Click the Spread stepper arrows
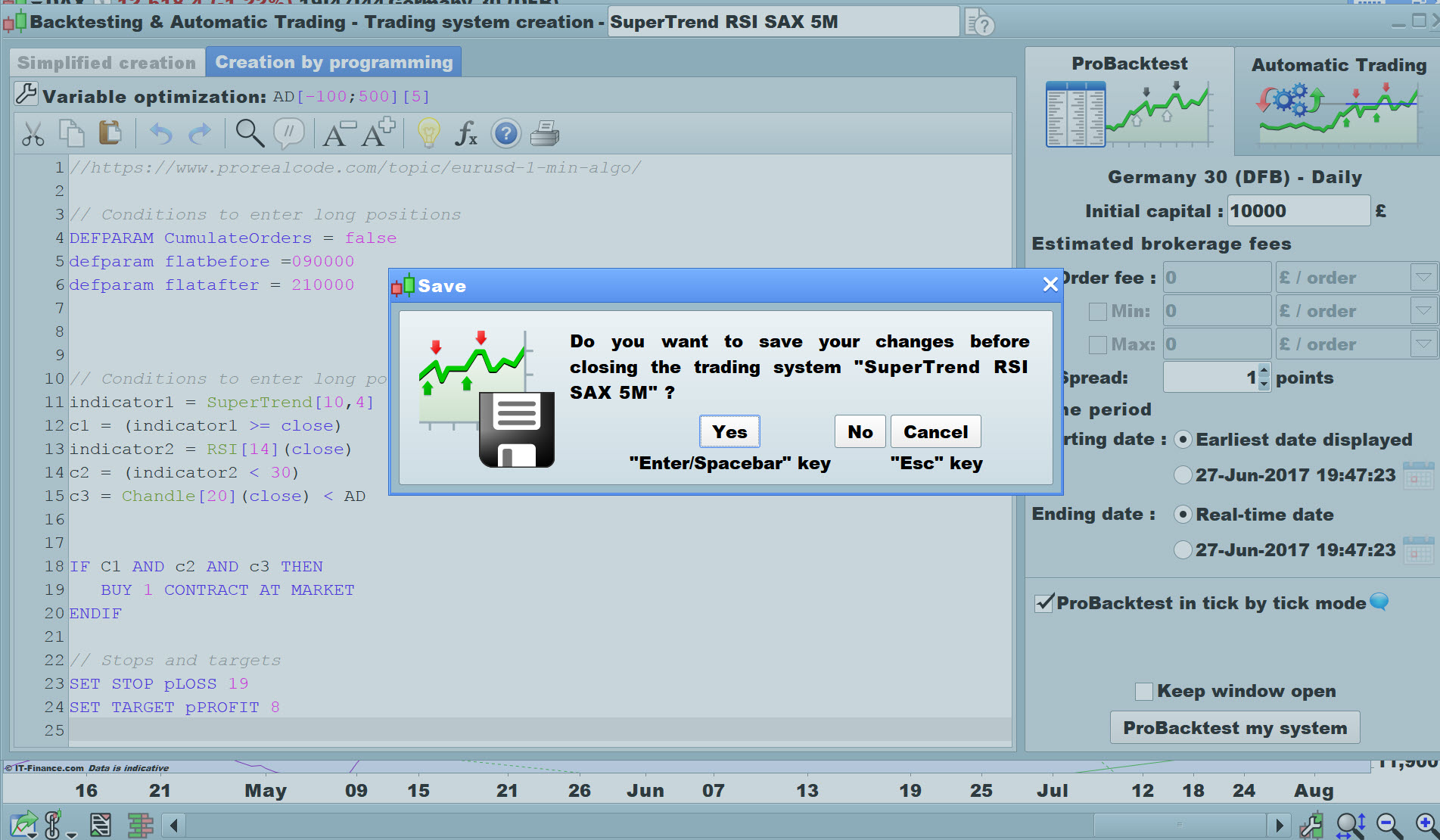 (x=1264, y=377)
